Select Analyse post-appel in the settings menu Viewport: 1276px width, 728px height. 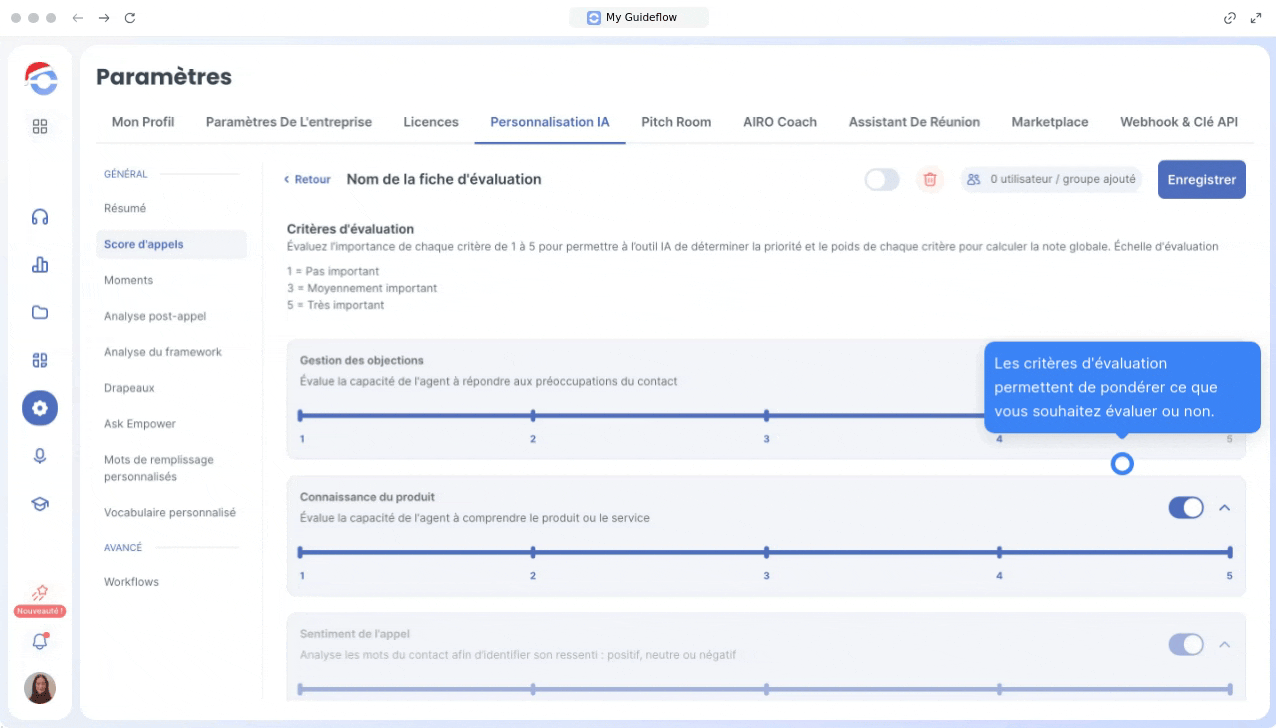[x=155, y=316]
